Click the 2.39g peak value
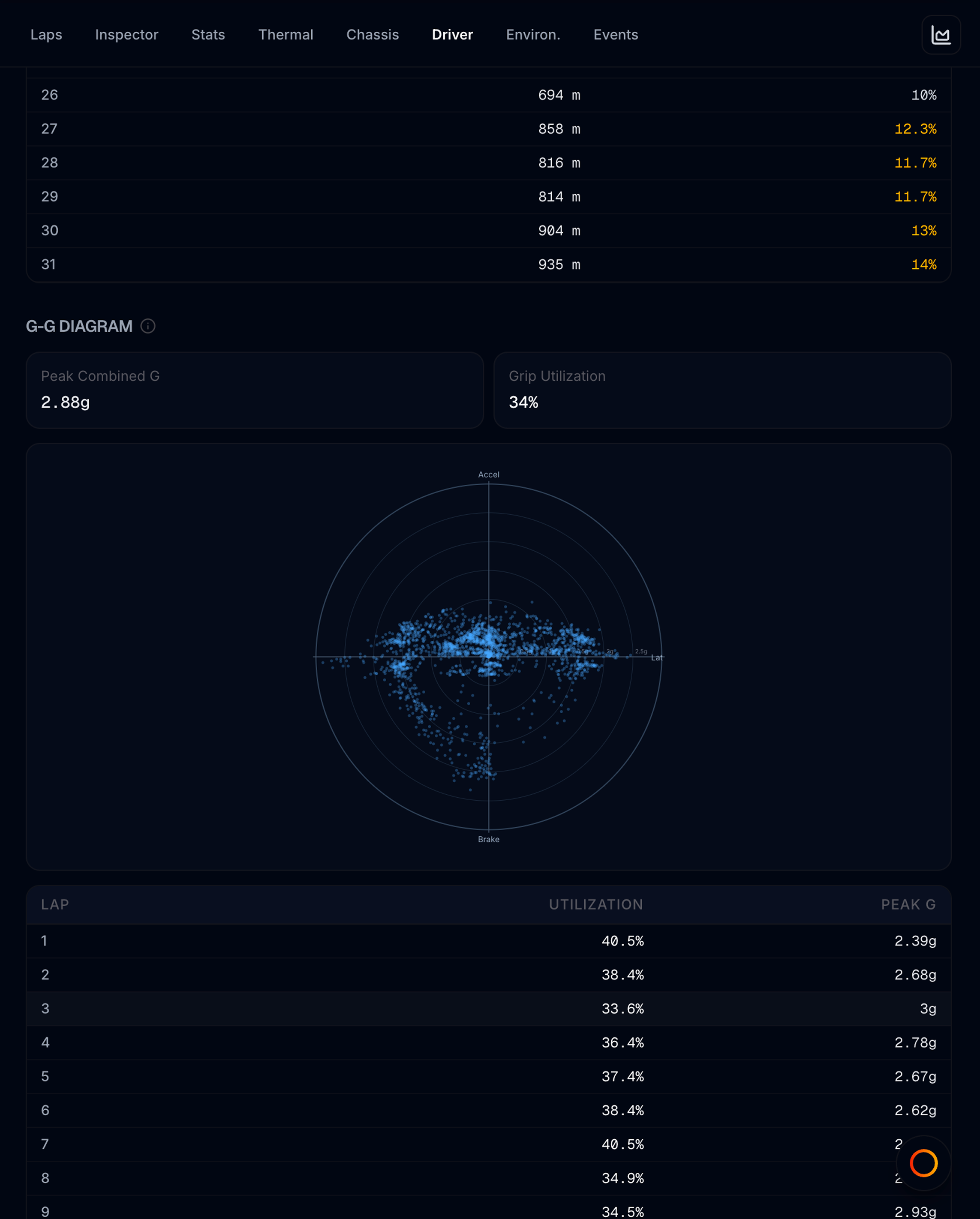Image resolution: width=980 pixels, height=1219 pixels. pos(915,941)
